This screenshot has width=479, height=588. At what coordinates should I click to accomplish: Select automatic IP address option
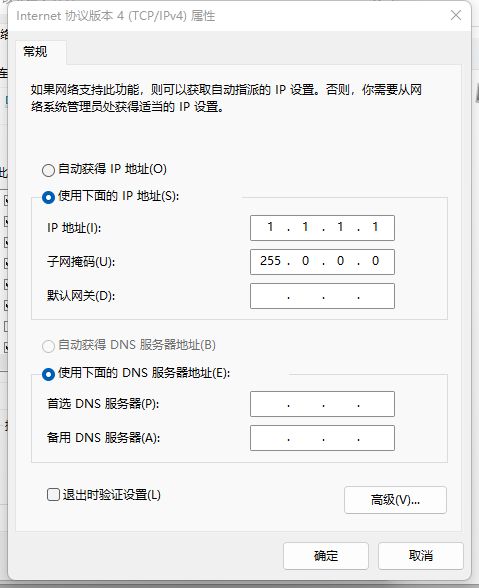[x=48, y=170]
